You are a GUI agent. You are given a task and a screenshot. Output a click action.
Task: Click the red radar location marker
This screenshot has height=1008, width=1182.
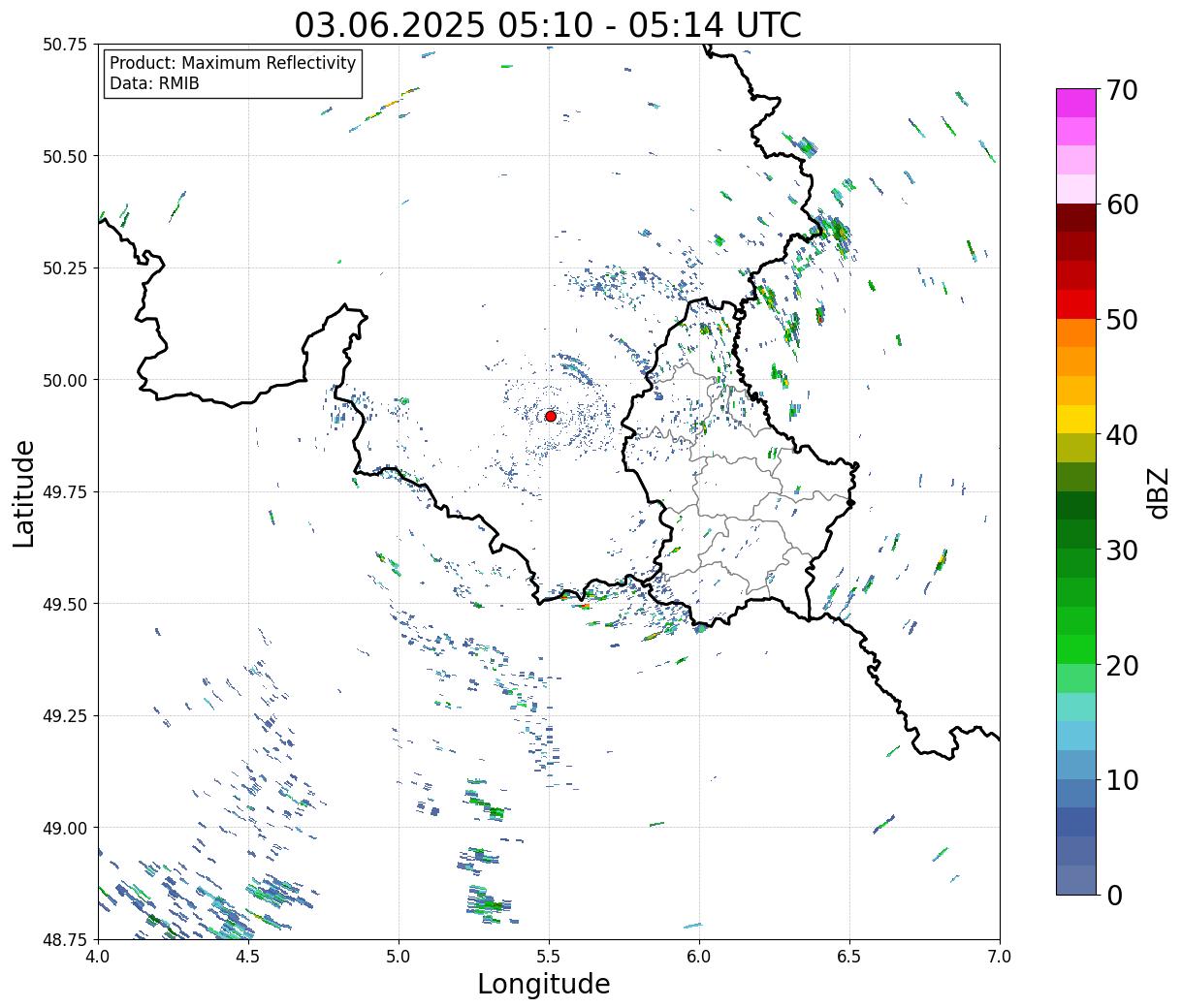pyautogui.click(x=551, y=416)
